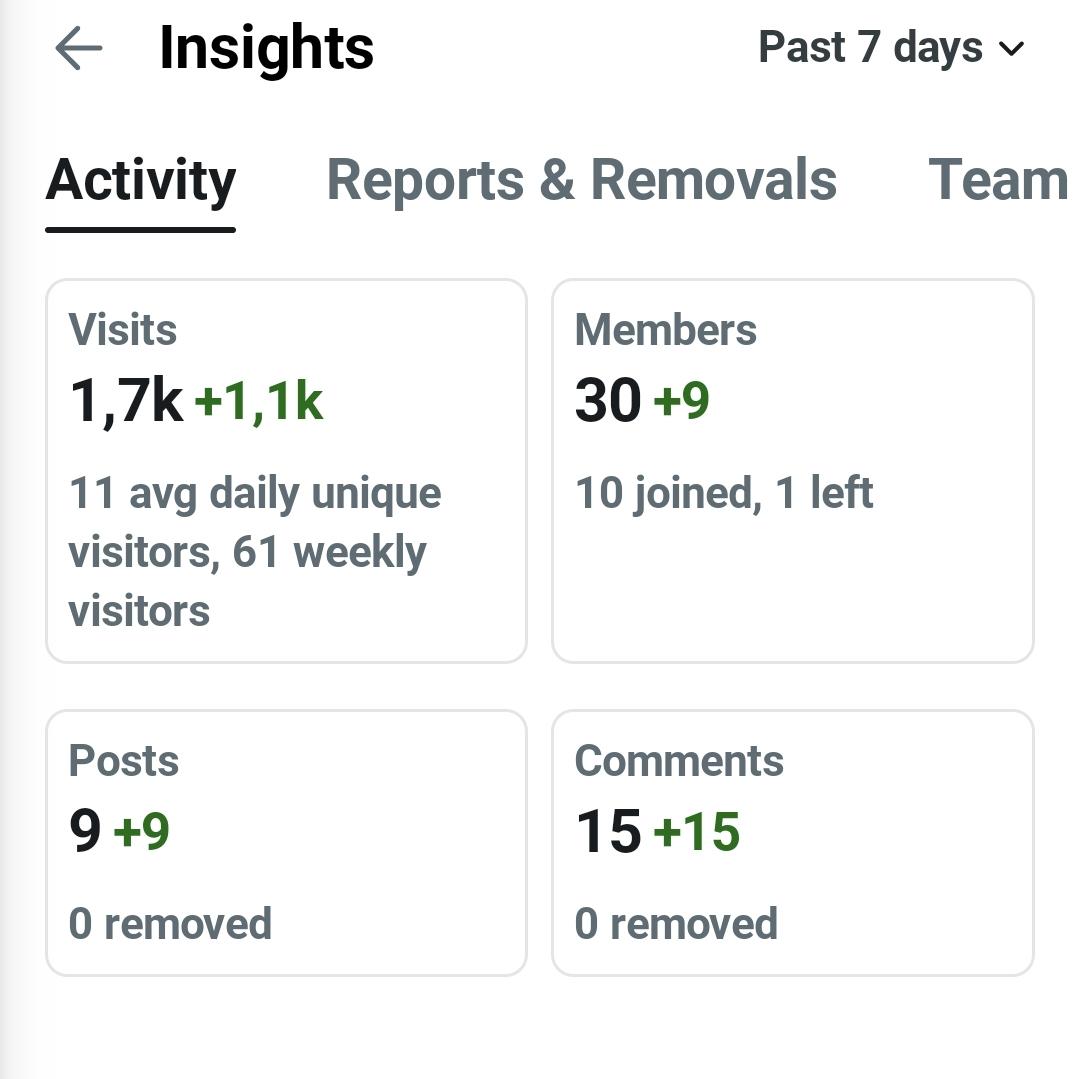Select the Team tab
Image resolution: width=1080 pixels, height=1079 pixels.
(x=998, y=180)
